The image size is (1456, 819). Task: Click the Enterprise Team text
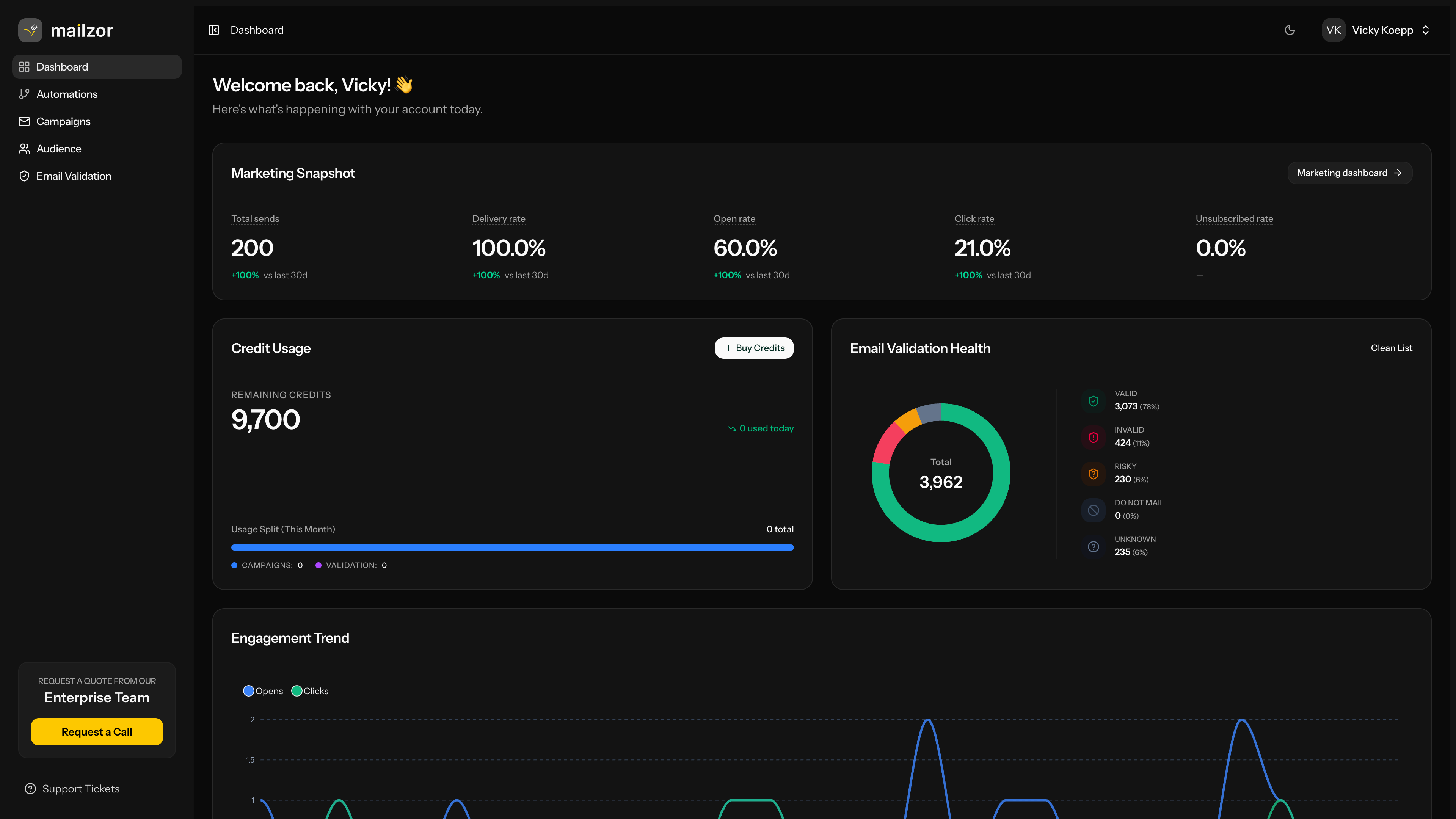click(97, 698)
